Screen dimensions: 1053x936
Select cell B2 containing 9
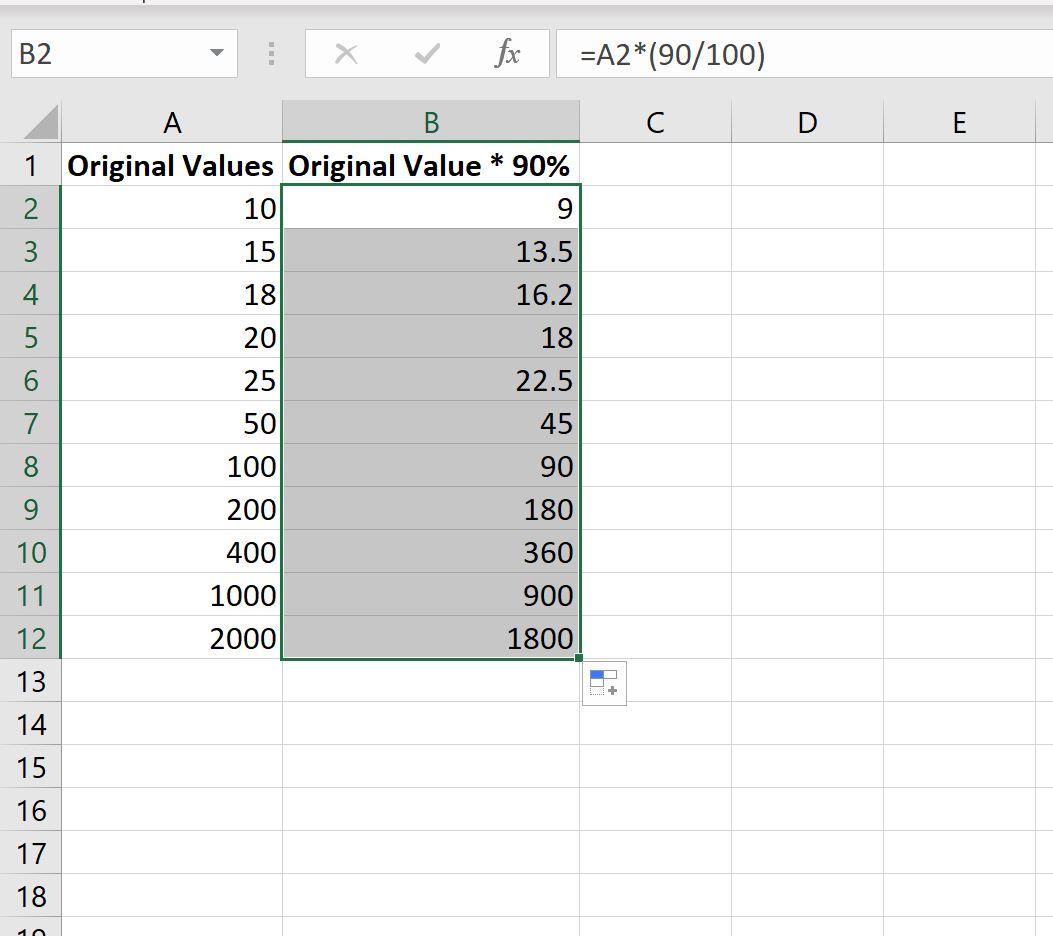(430, 209)
